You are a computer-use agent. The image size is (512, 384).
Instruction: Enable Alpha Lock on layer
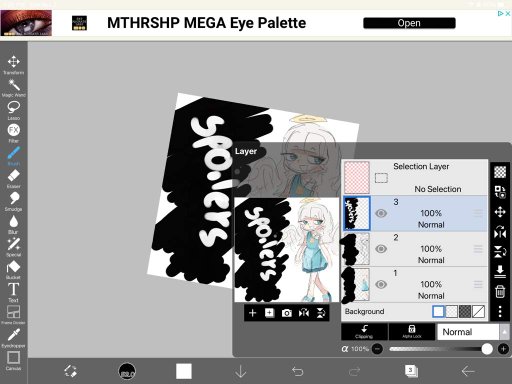(412, 332)
